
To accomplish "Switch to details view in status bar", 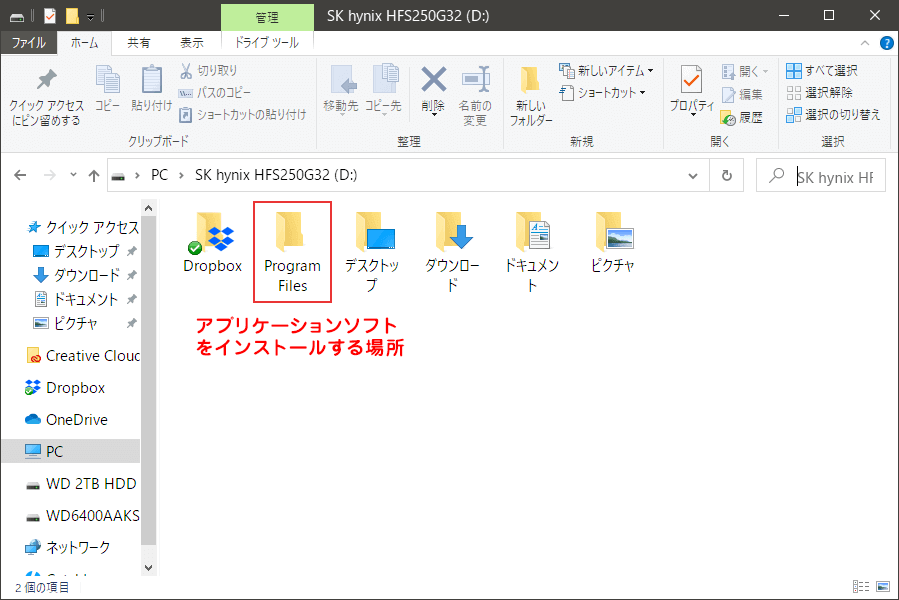I will coord(861,586).
